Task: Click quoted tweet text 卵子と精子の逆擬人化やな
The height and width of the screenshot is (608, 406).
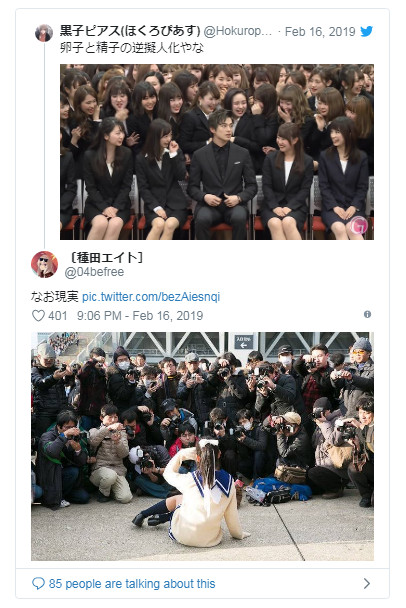Action: point(132,48)
